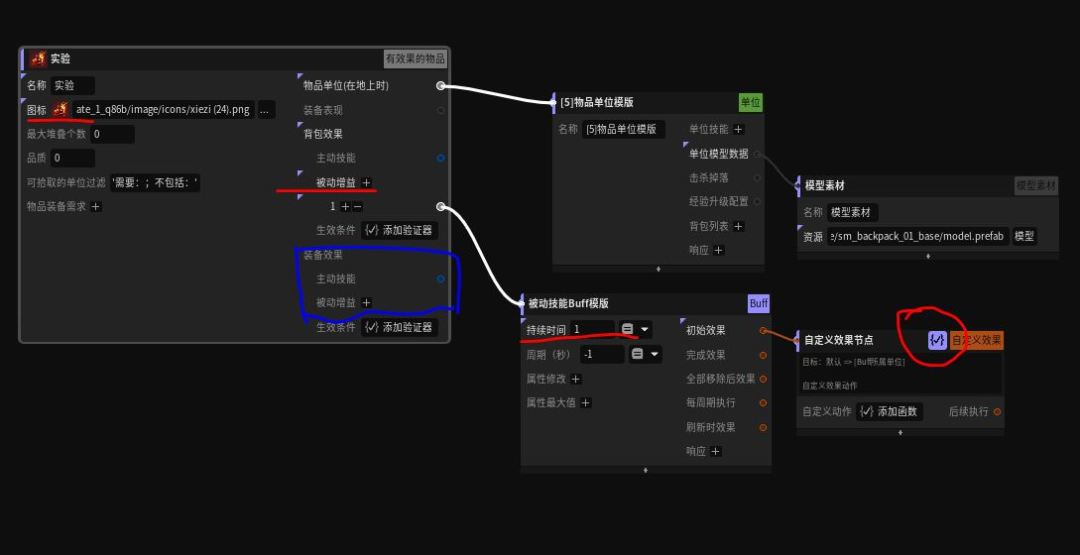The height and width of the screenshot is (555, 1080).
Task: Click the 自定义效果节点 input port
Action: [798, 340]
